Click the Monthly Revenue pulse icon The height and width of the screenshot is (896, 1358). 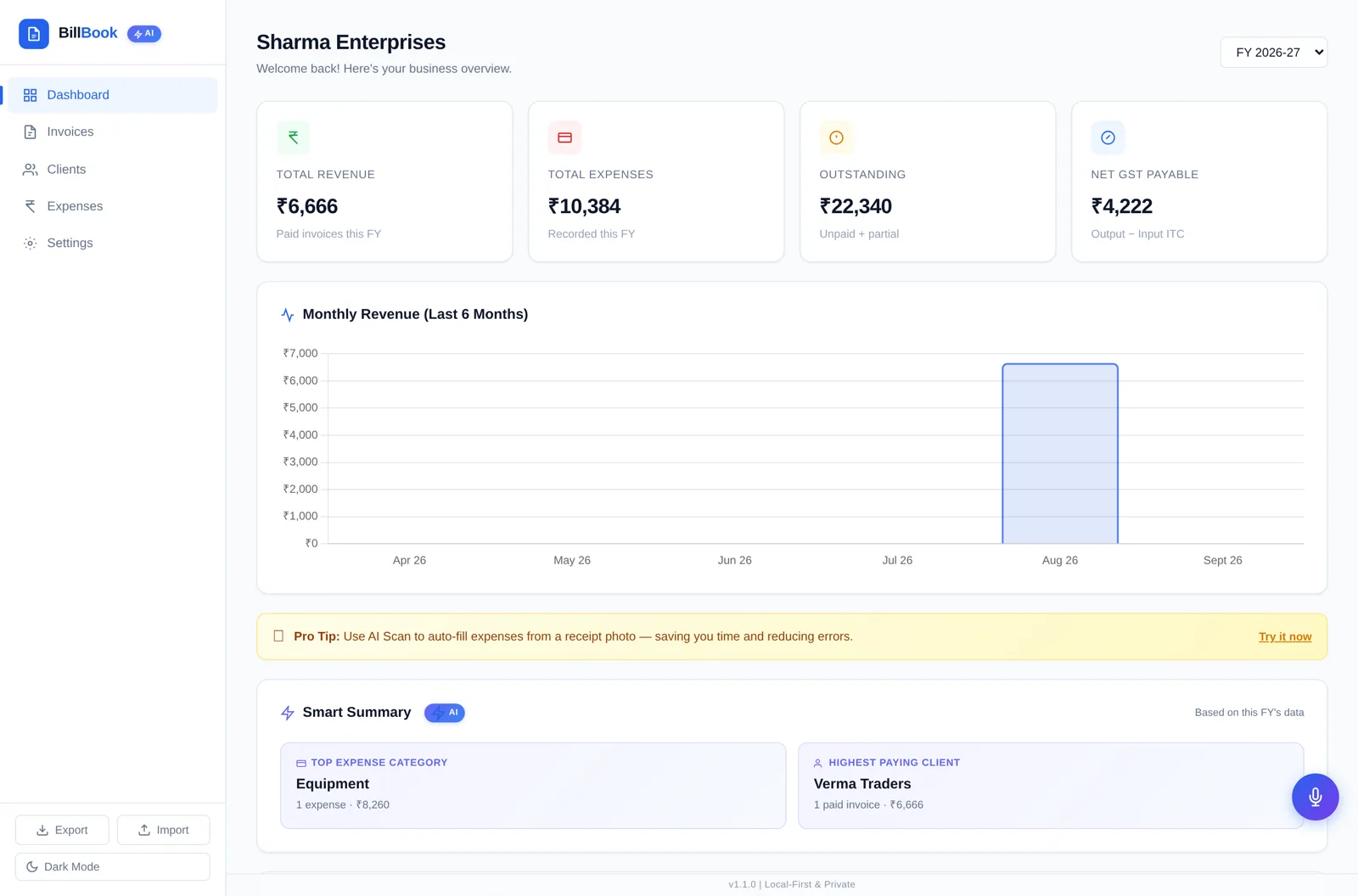(288, 315)
